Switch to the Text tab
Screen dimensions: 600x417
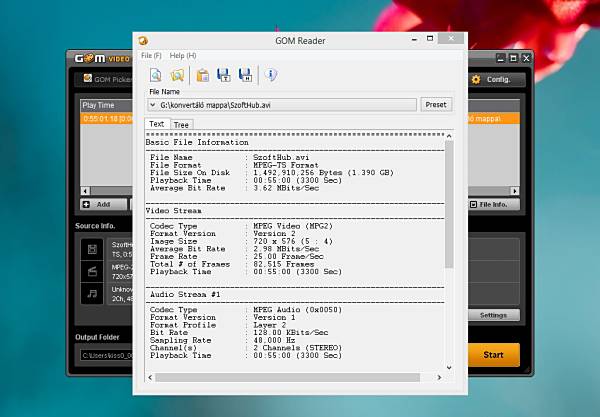point(157,124)
